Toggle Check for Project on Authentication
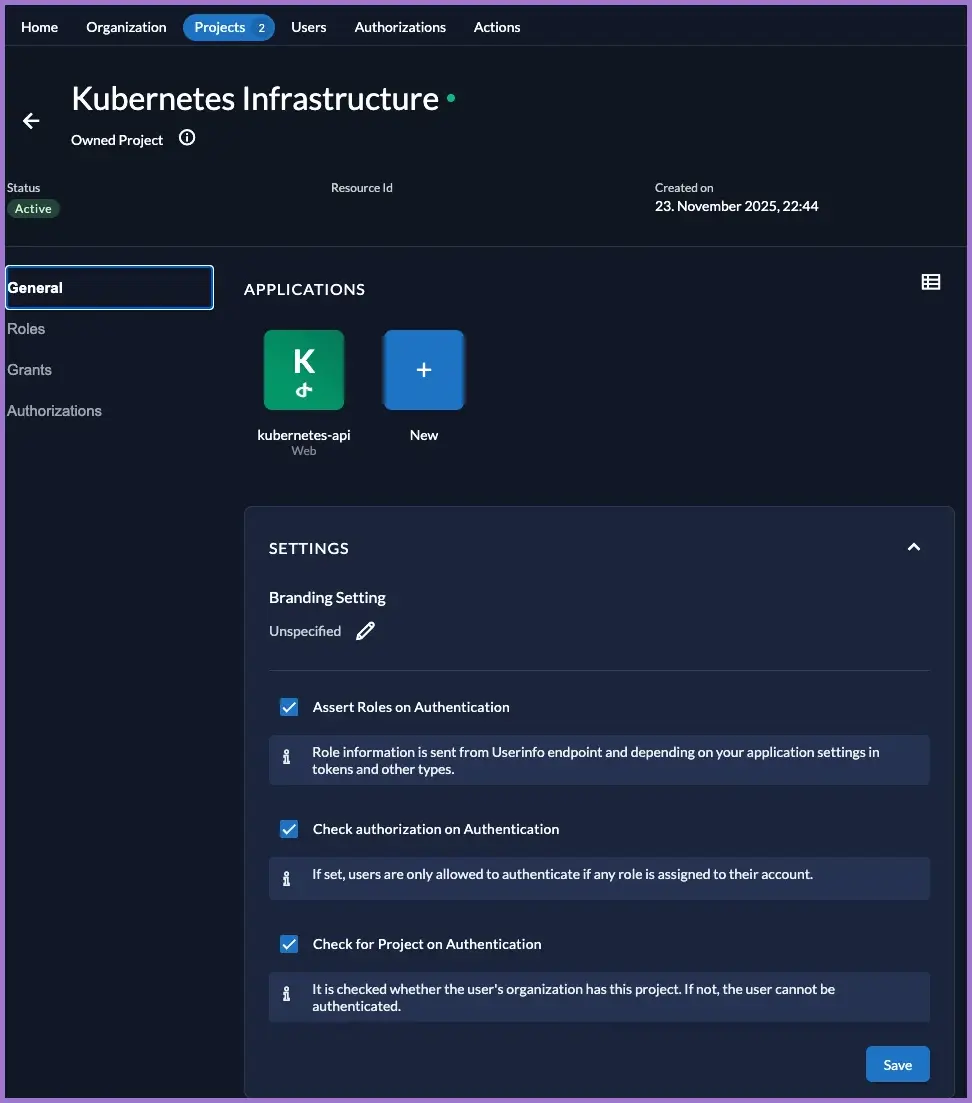This screenshot has height=1103, width=972. pyautogui.click(x=289, y=944)
